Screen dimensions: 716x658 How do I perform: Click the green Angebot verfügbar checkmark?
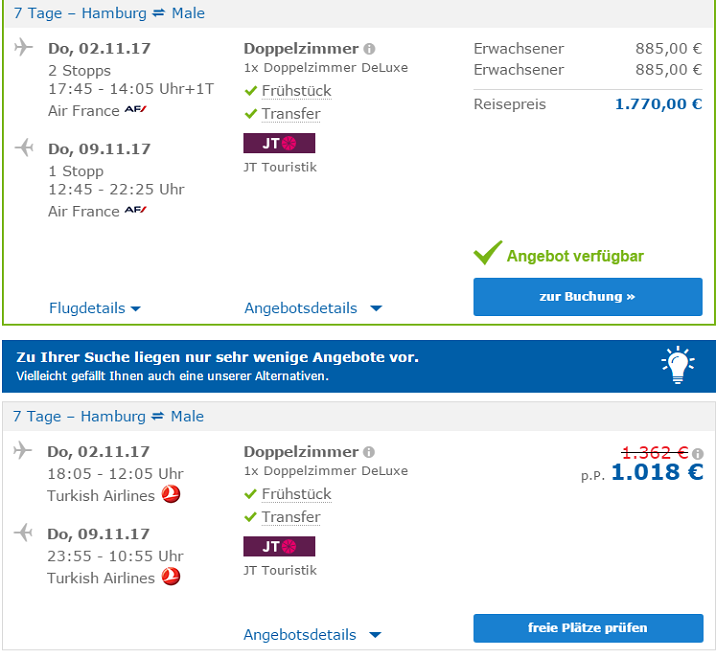488,254
